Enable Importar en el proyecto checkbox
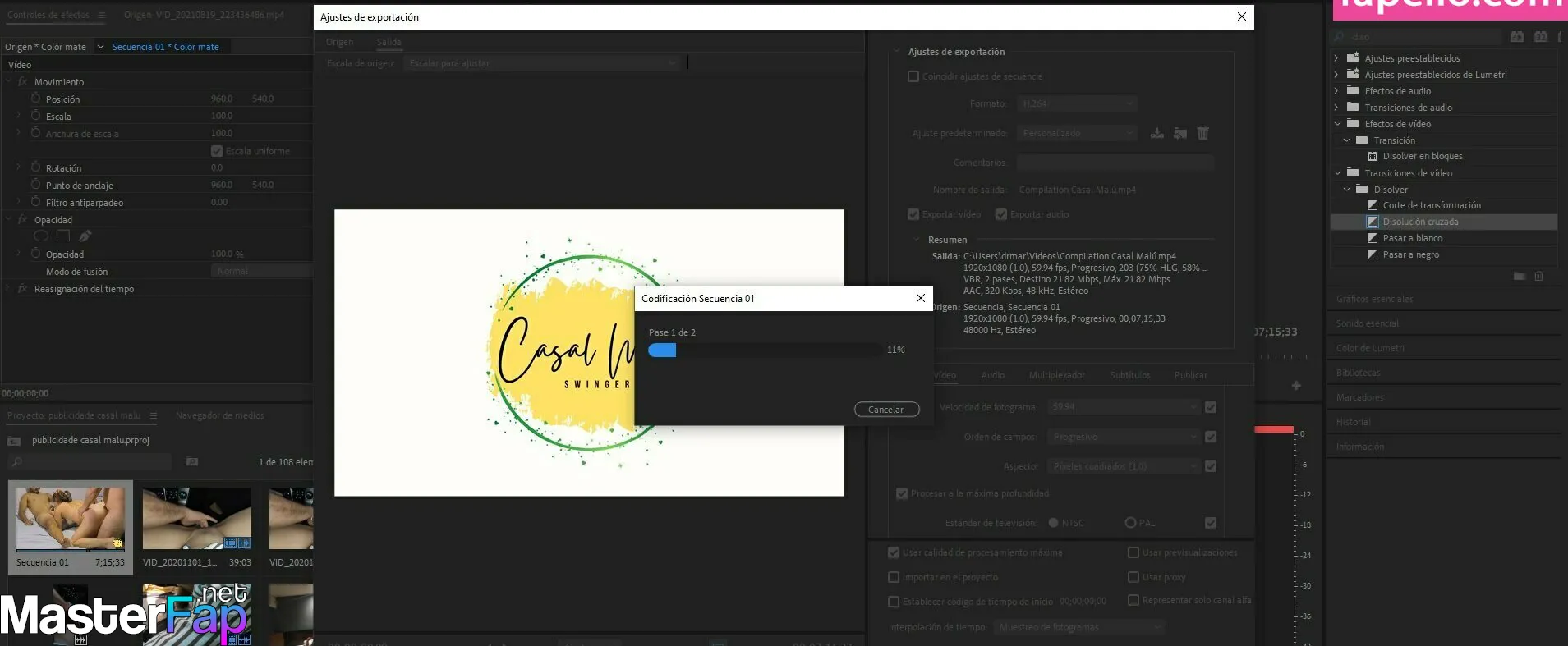The height and width of the screenshot is (646, 1568). coord(894,577)
